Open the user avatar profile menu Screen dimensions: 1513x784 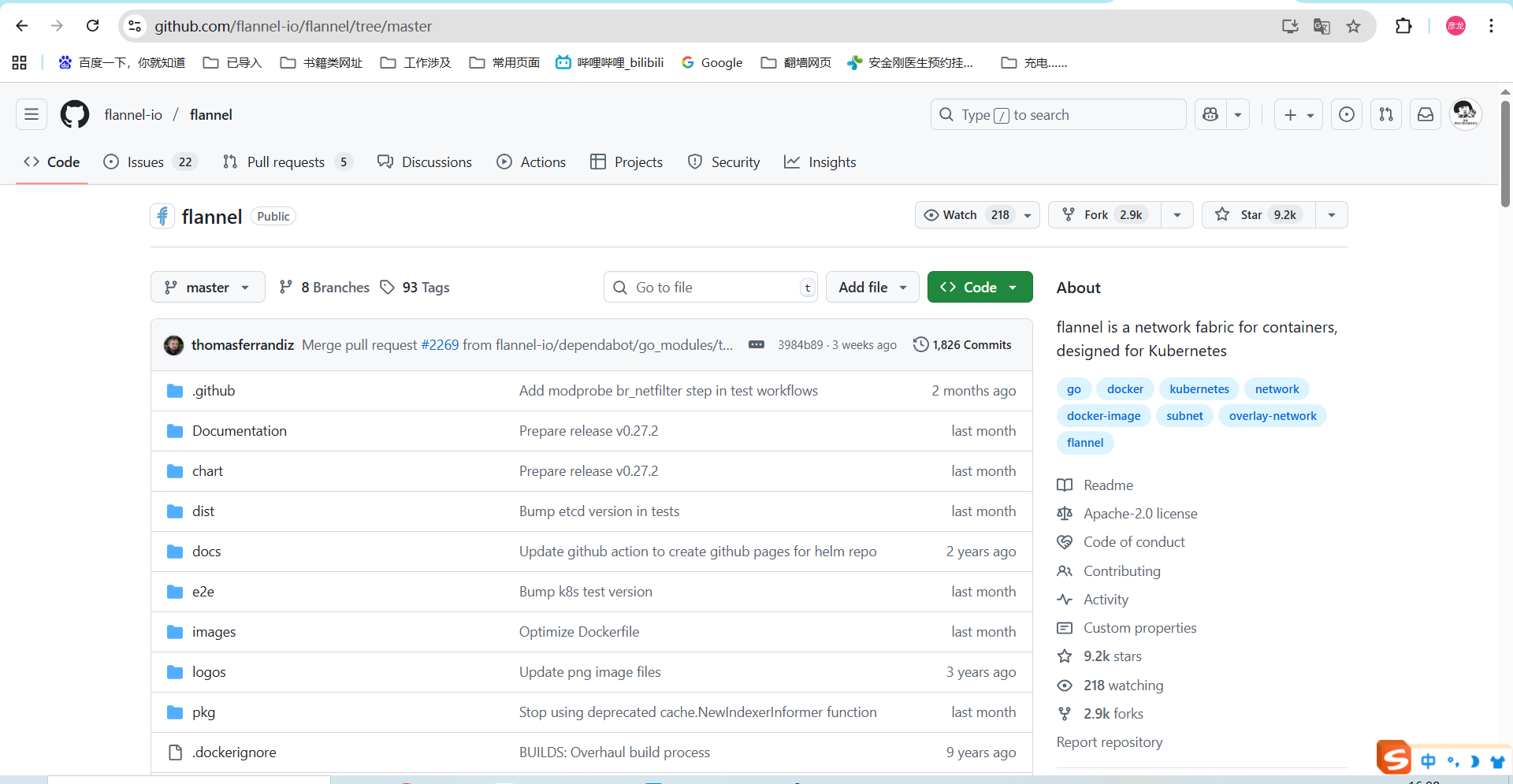[1465, 114]
